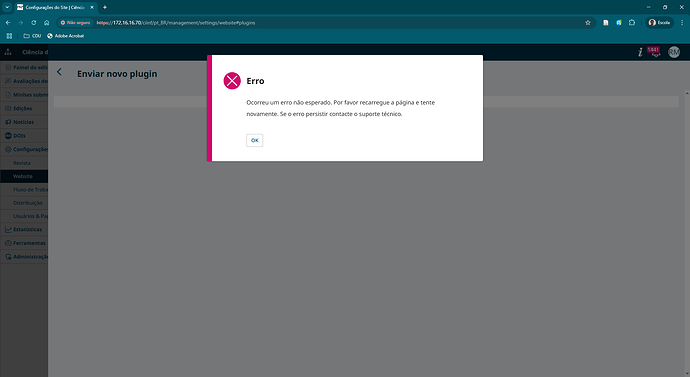Click OK in the Erro dialog
This screenshot has height=377, width=690.
pos(254,140)
